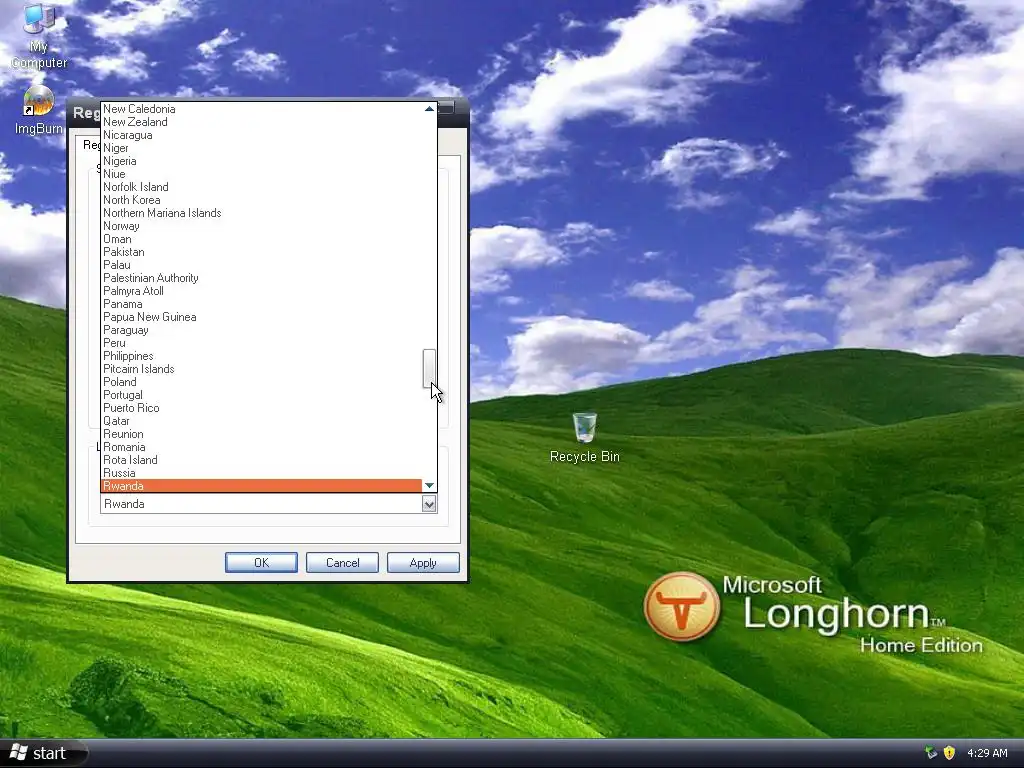Select Niger in the list
Viewport: 1024px width, 768px height.
coord(261,148)
